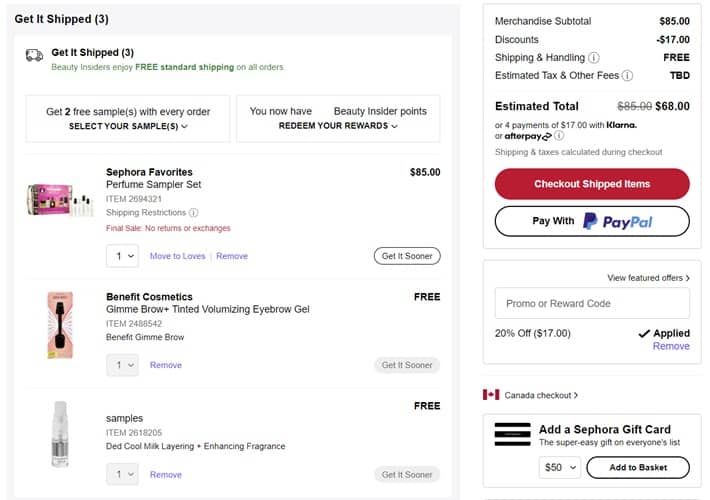Viewport: 710px width, 500px height.
Task: Expand View featured offers link
Action: (x=648, y=278)
